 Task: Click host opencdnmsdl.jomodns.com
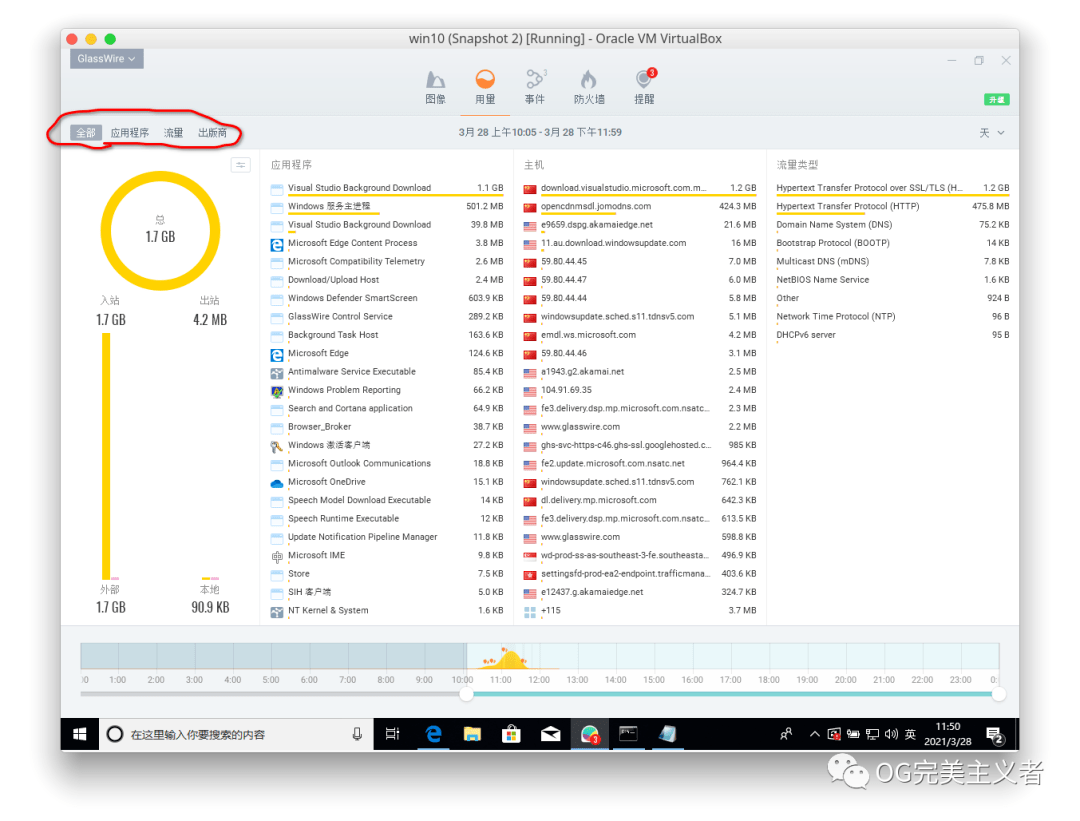point(596,206)
